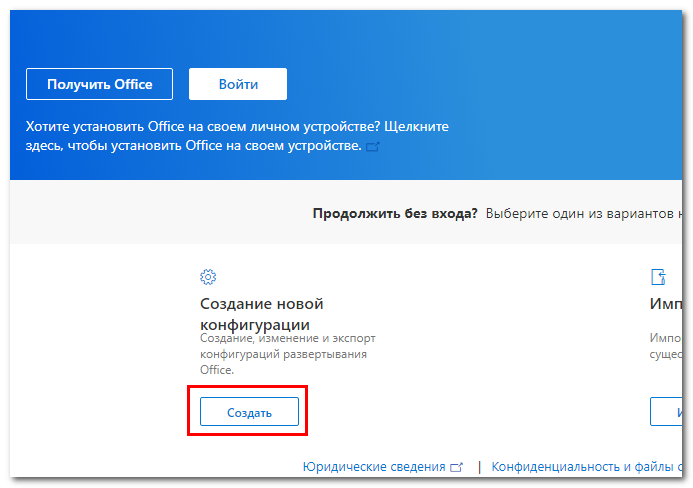Open the install Office on personal device link

(237, 136)
